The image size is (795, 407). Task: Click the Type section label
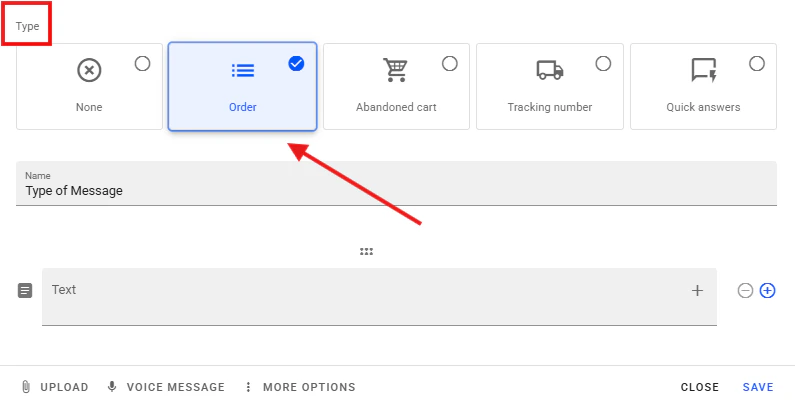[27, 26]
